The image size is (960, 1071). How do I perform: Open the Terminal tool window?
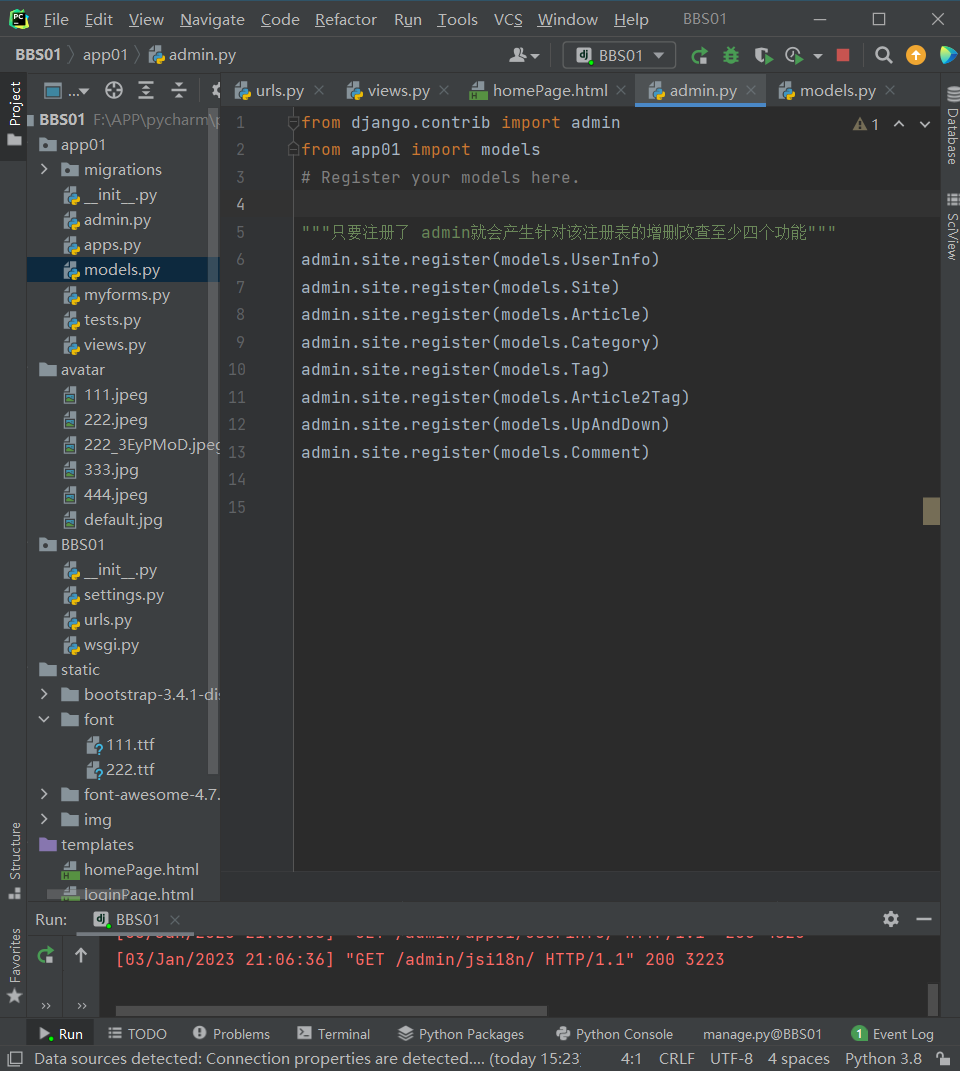pyautogui.click(x=333, y=1034)
